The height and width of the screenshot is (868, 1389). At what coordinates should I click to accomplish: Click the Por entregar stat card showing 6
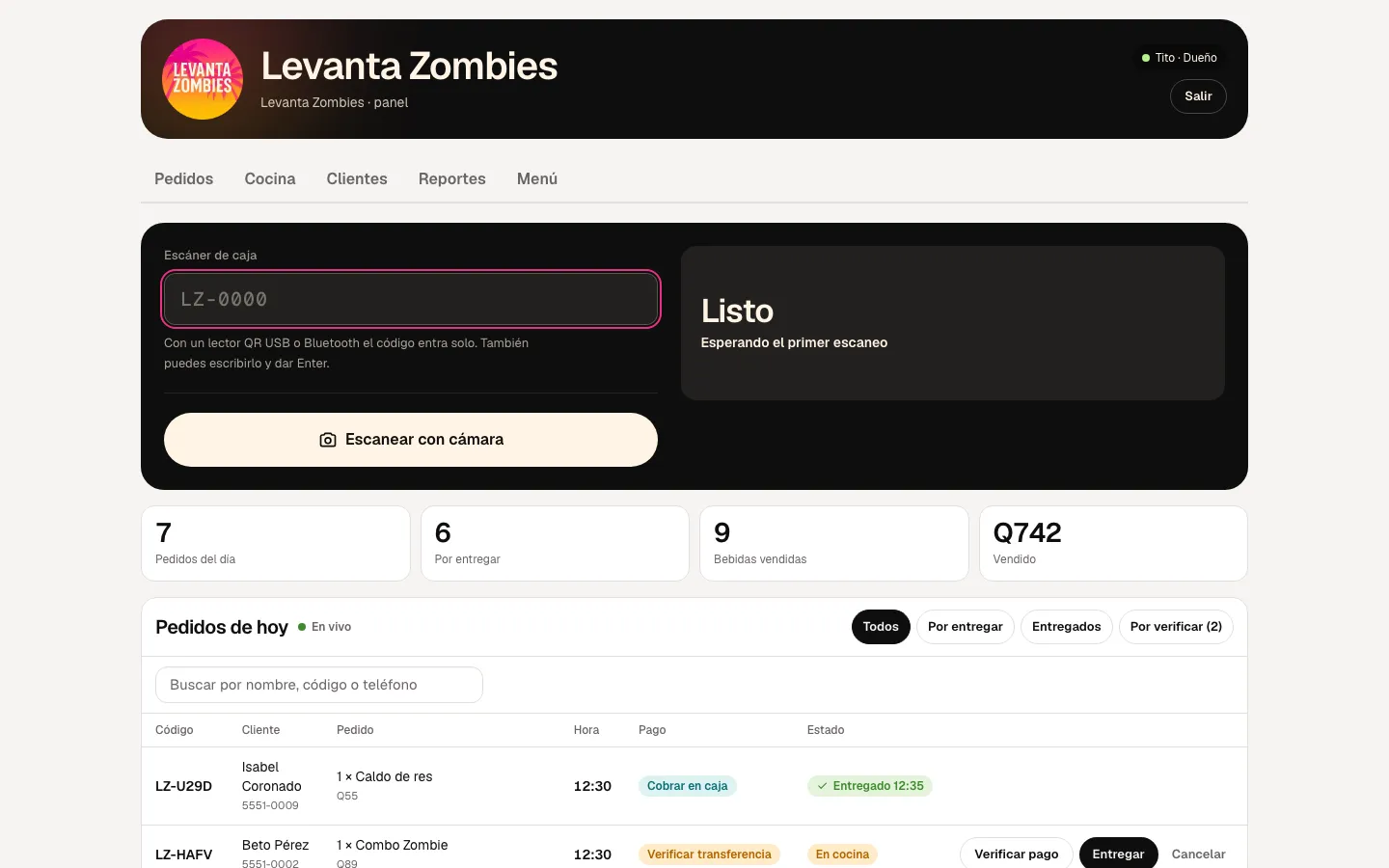point(555,544)
